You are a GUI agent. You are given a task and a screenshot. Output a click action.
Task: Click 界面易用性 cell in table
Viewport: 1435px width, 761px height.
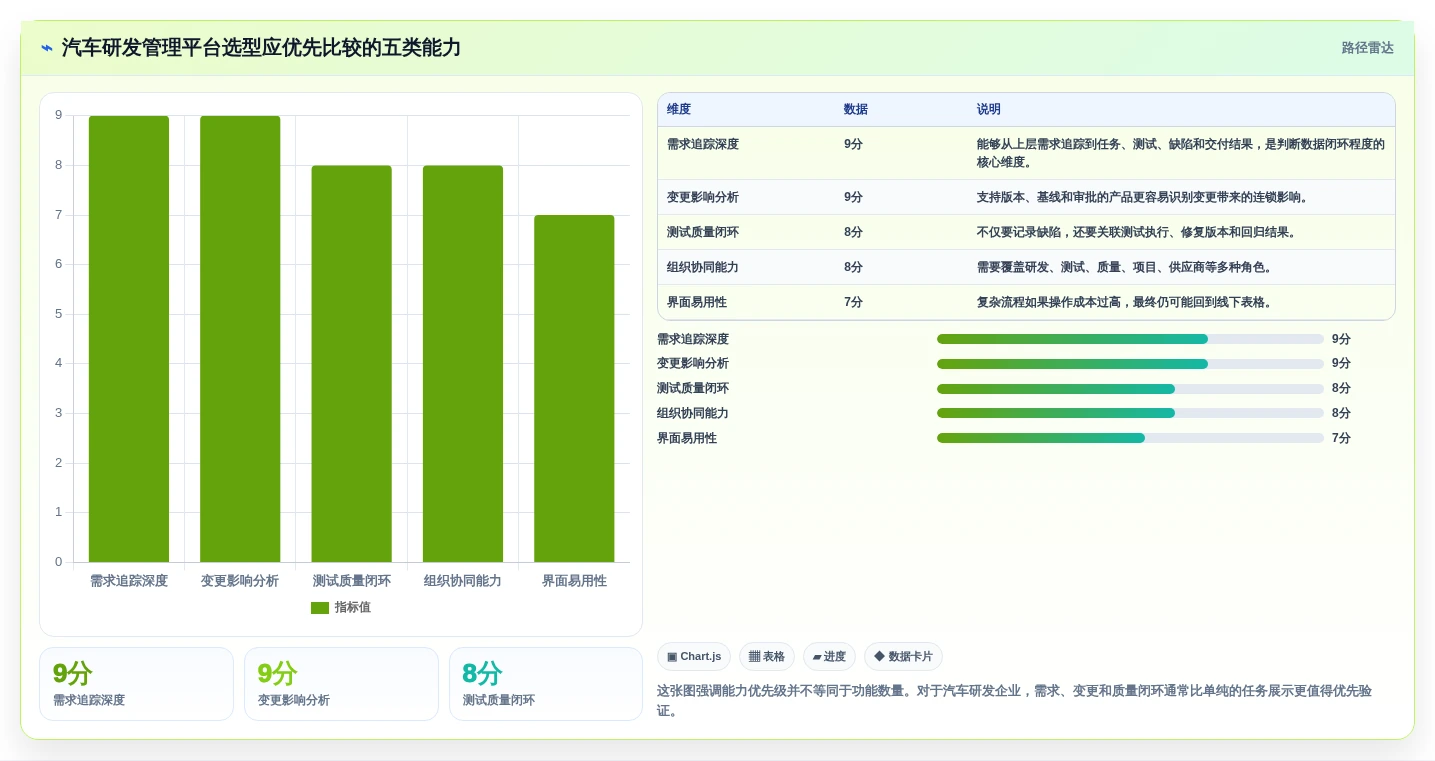(x=697, y=302)
